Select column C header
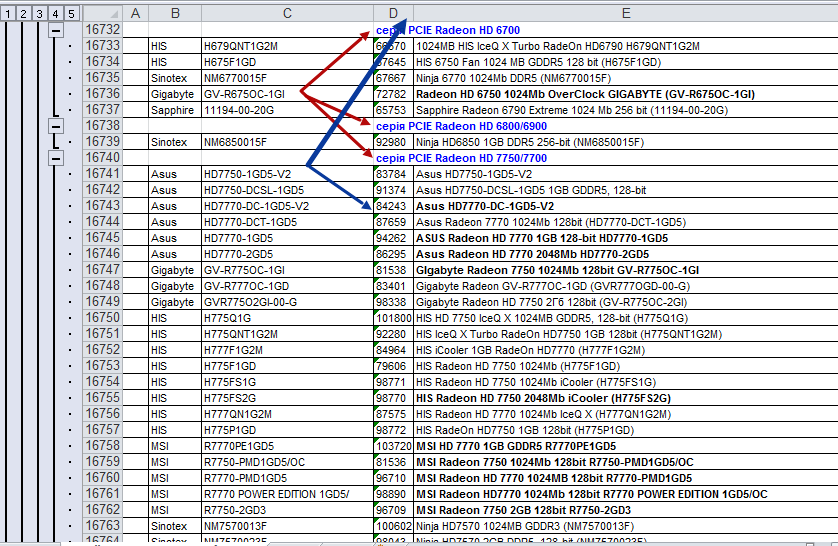Image resolution: width=838 pixels, height=546 pixels. pyautogui.click(x=288, y=13)
